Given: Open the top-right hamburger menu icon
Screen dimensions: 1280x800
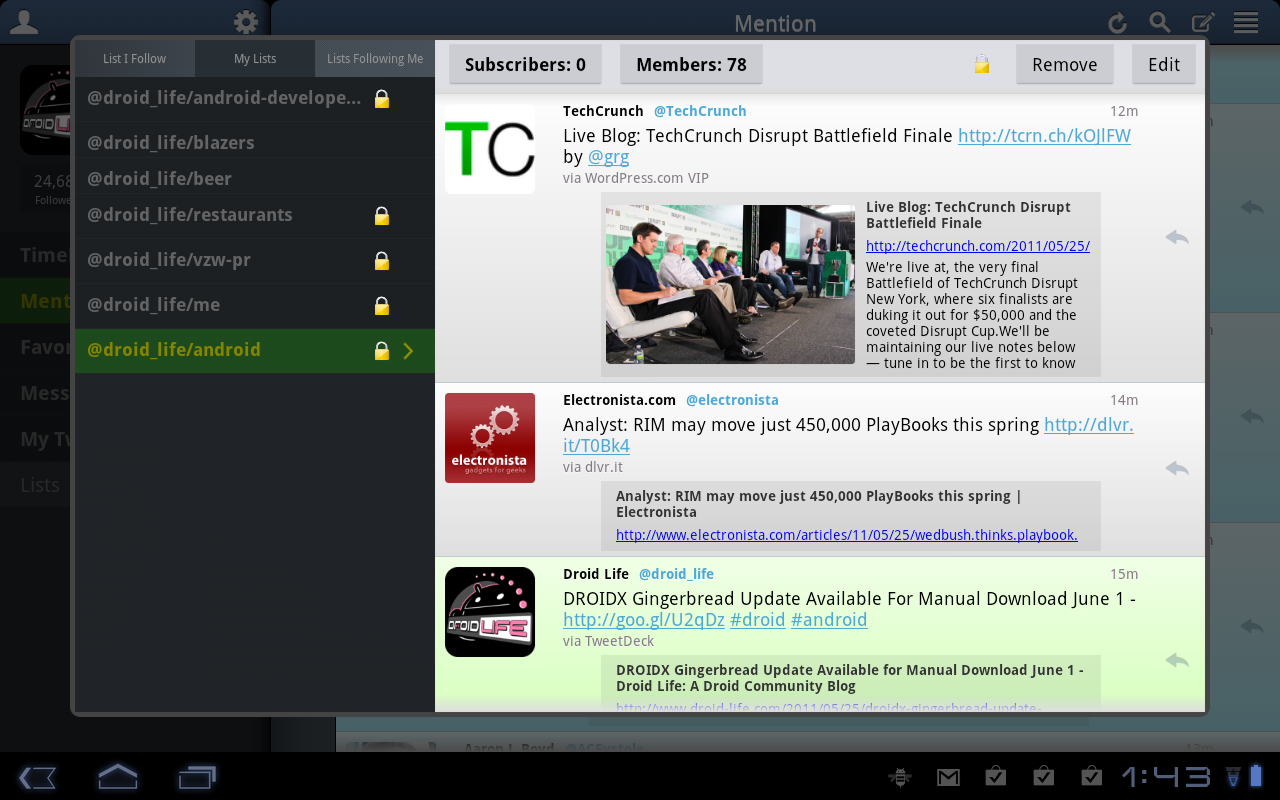Looking at the screenshot, I should 1245,23.
